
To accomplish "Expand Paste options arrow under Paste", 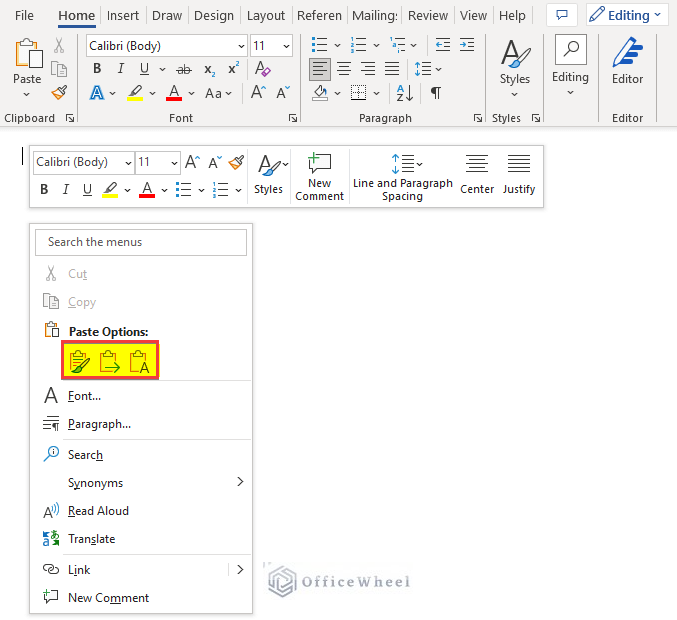I will [x=27, y=94].
